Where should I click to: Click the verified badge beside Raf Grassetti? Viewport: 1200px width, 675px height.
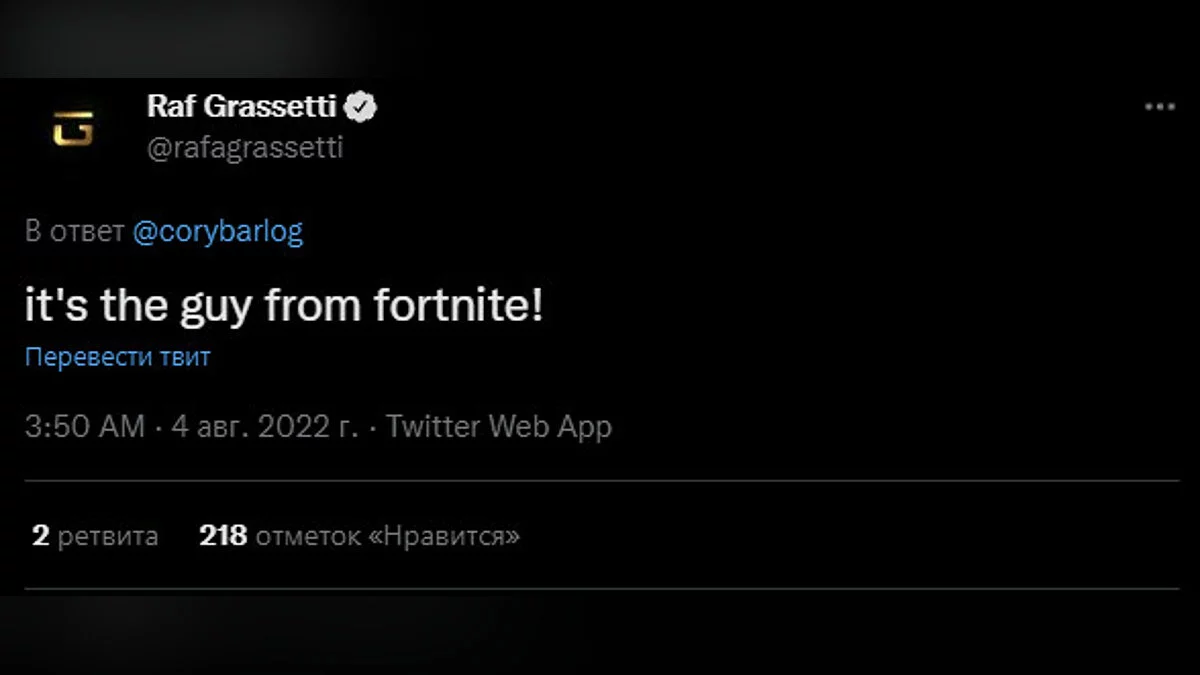[x=362, y=106]
